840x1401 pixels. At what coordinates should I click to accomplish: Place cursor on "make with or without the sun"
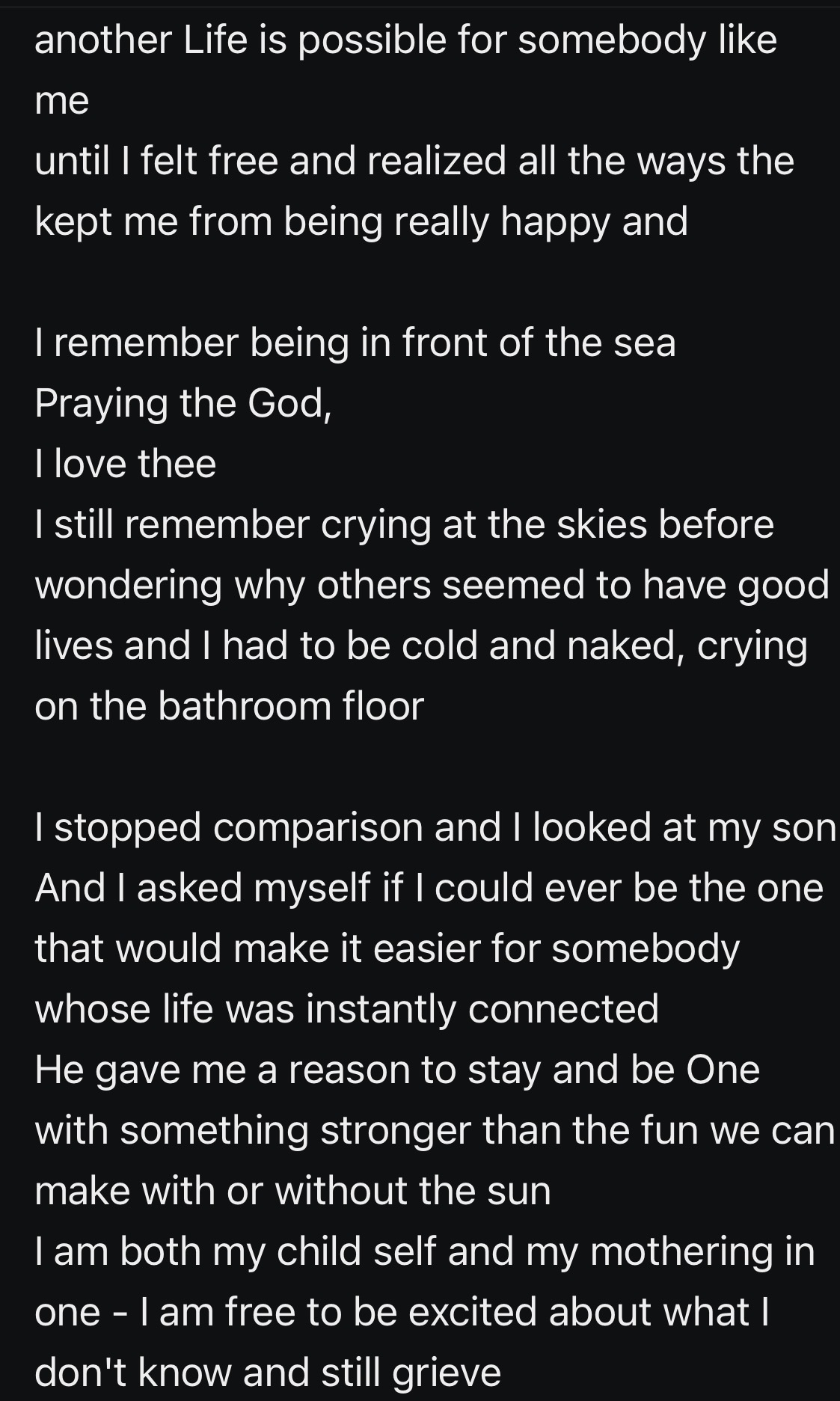tap(292, 1192)
